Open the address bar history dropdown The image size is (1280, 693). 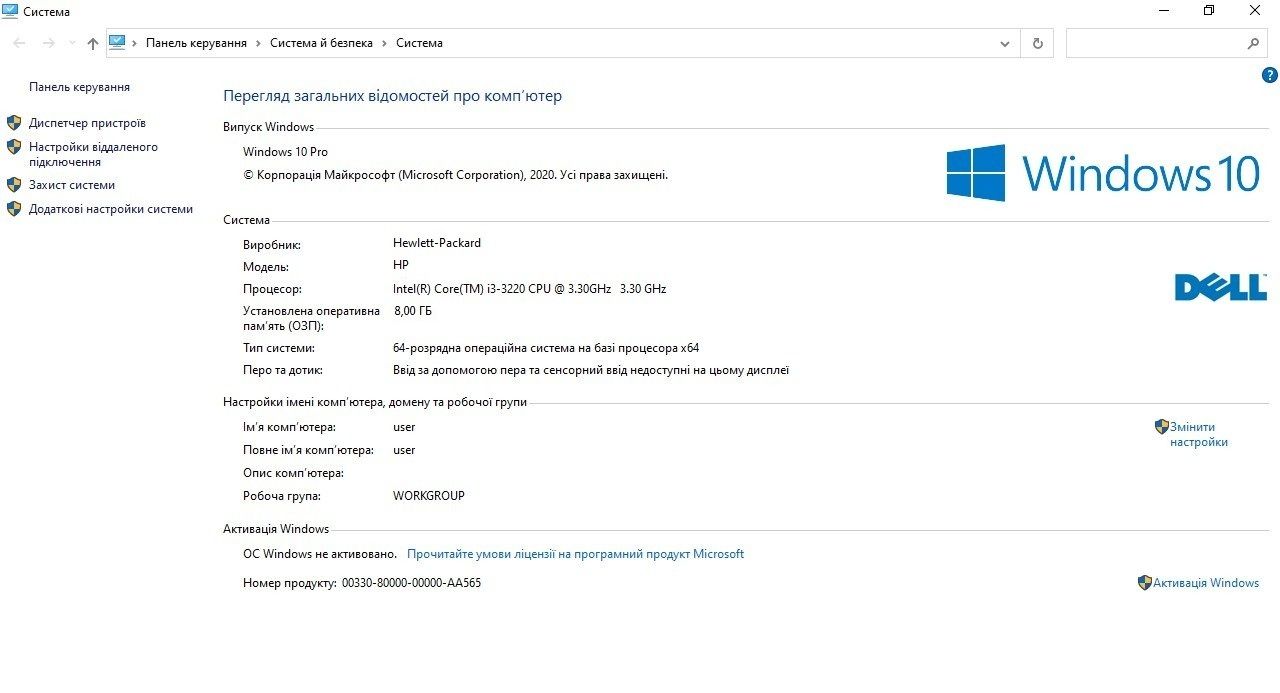pos(1005,43)
